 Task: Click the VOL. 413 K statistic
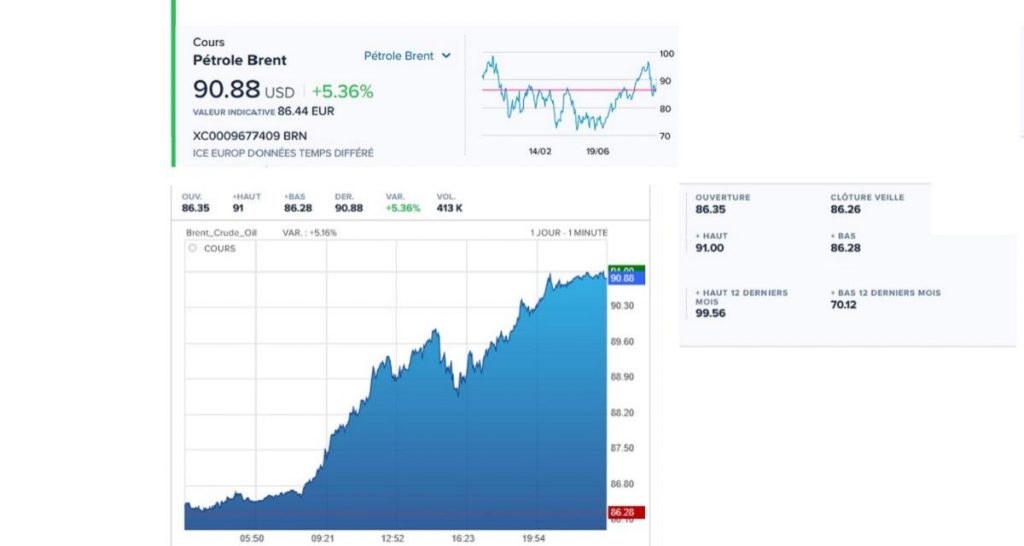coord(449,203)
